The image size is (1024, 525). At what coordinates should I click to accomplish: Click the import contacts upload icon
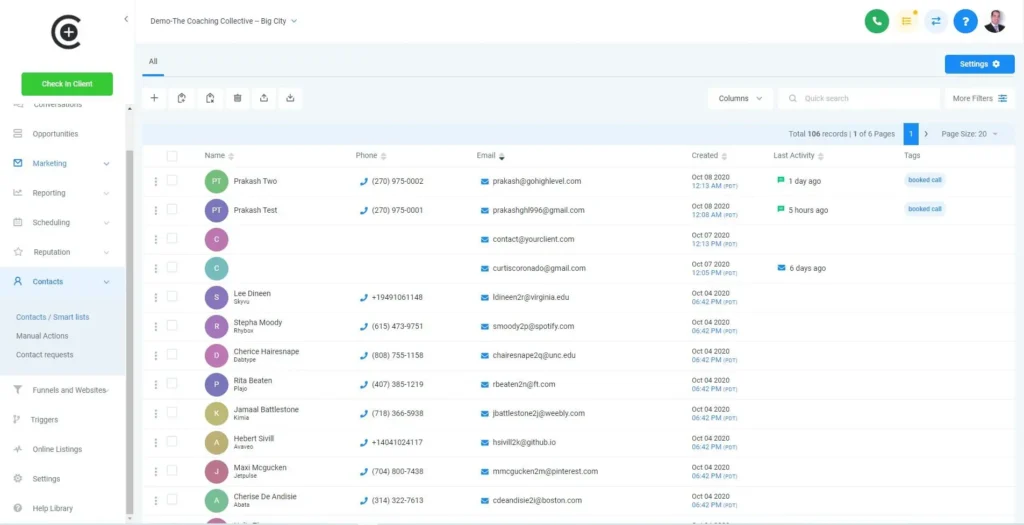pyautogui.click(x=264, y=98)
